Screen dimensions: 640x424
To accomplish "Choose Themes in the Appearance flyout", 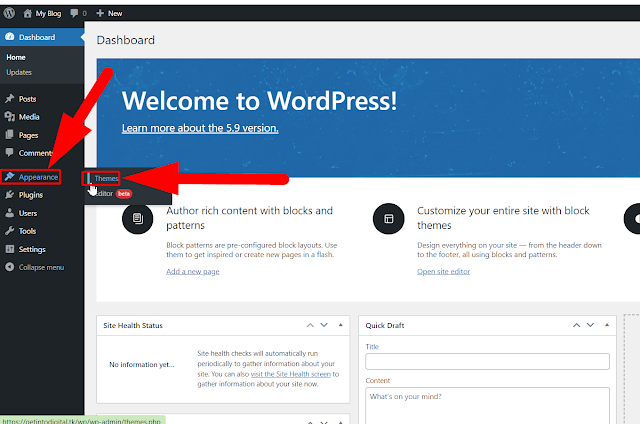I will point(106,178).
